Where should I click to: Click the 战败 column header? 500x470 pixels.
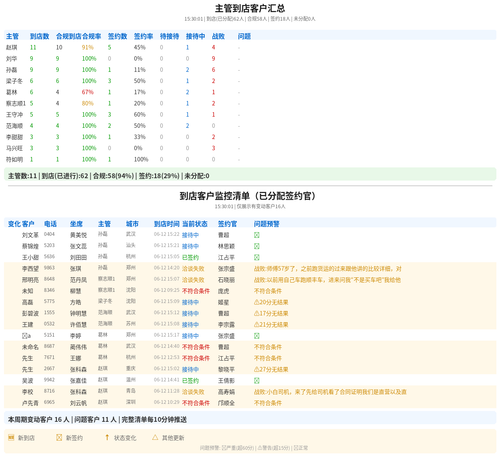[x=218, y=36]
